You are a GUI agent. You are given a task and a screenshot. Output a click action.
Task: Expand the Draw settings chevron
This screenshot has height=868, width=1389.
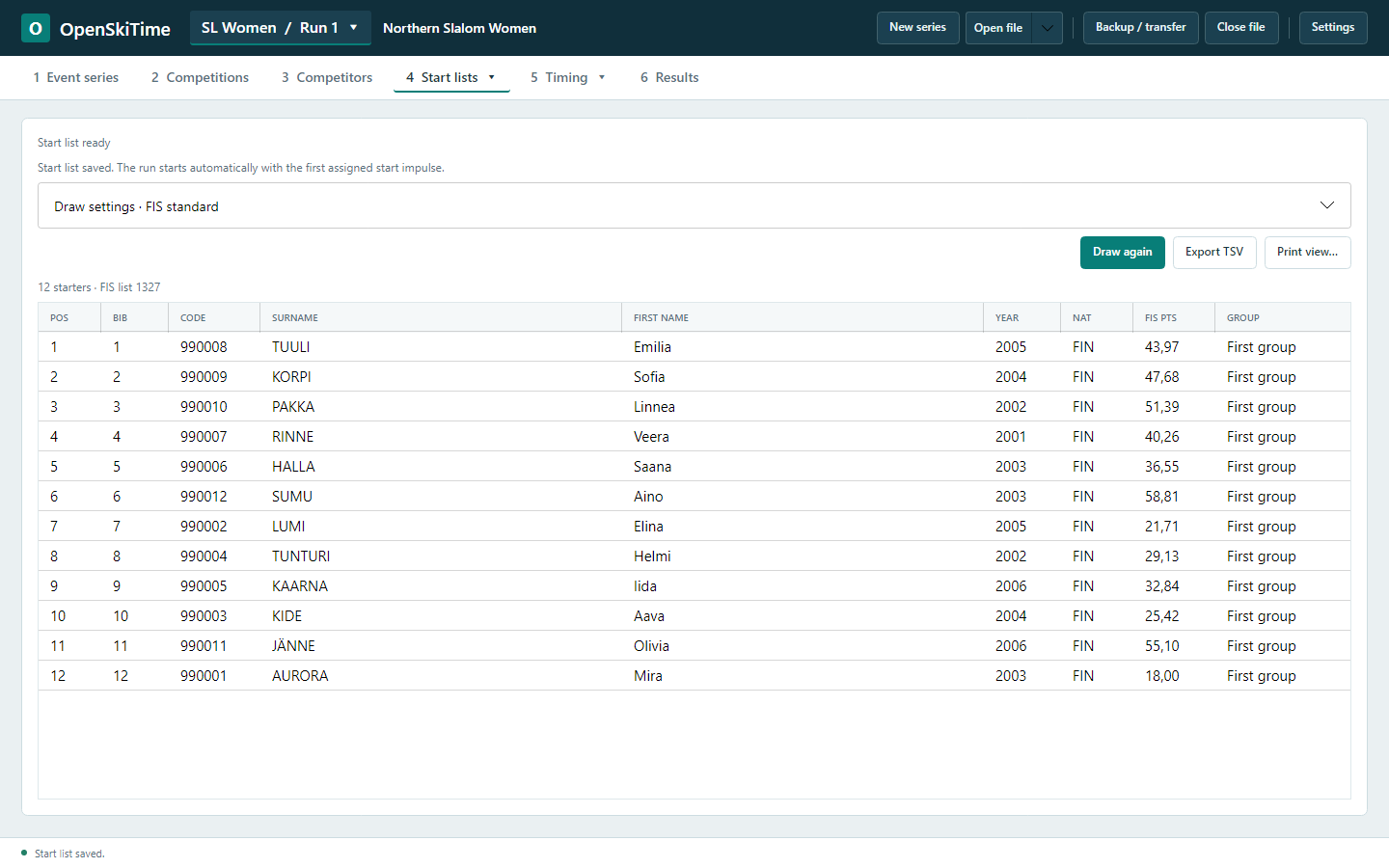1327,205
